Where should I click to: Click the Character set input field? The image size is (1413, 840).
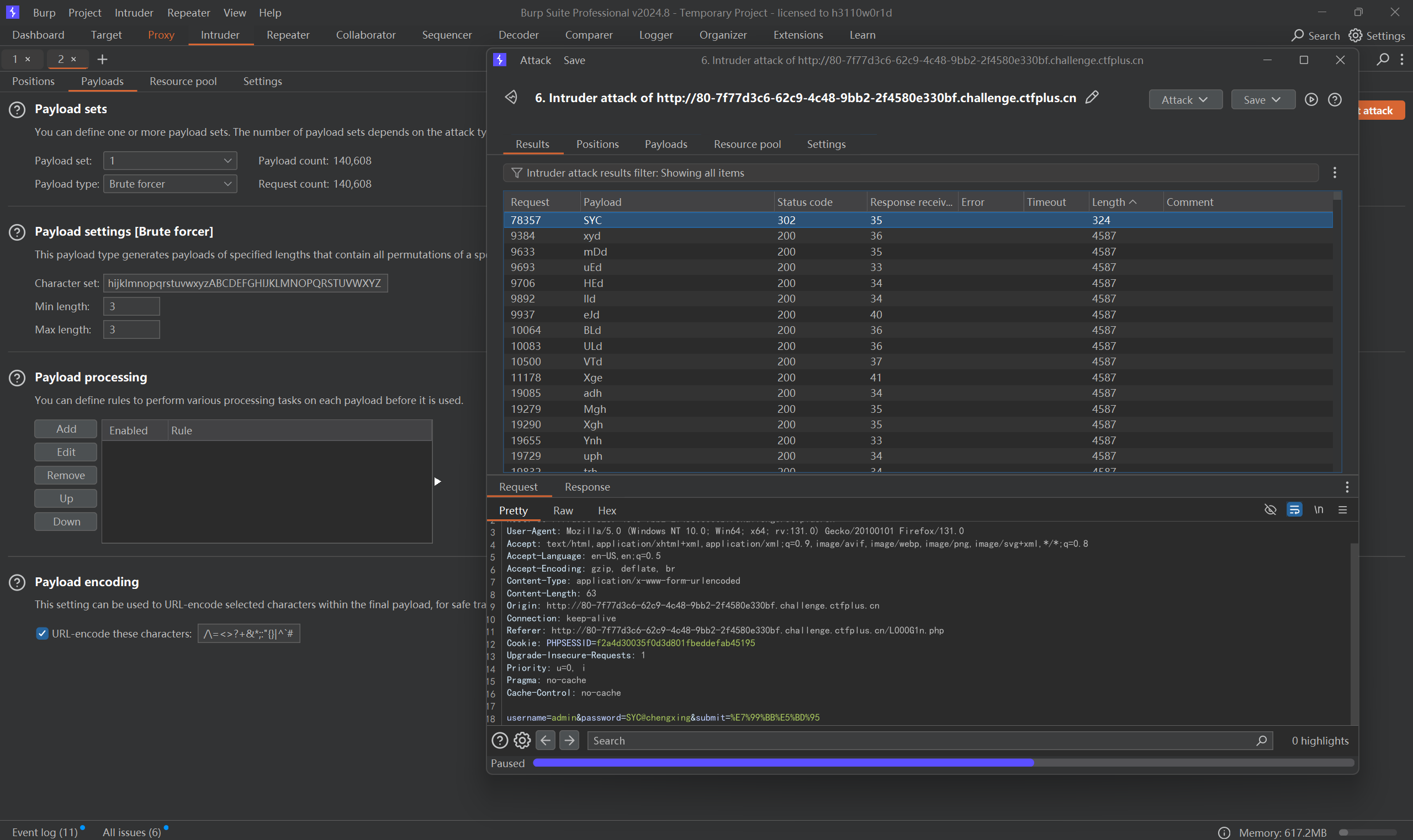pyautogui.click(x=245, y=283)
